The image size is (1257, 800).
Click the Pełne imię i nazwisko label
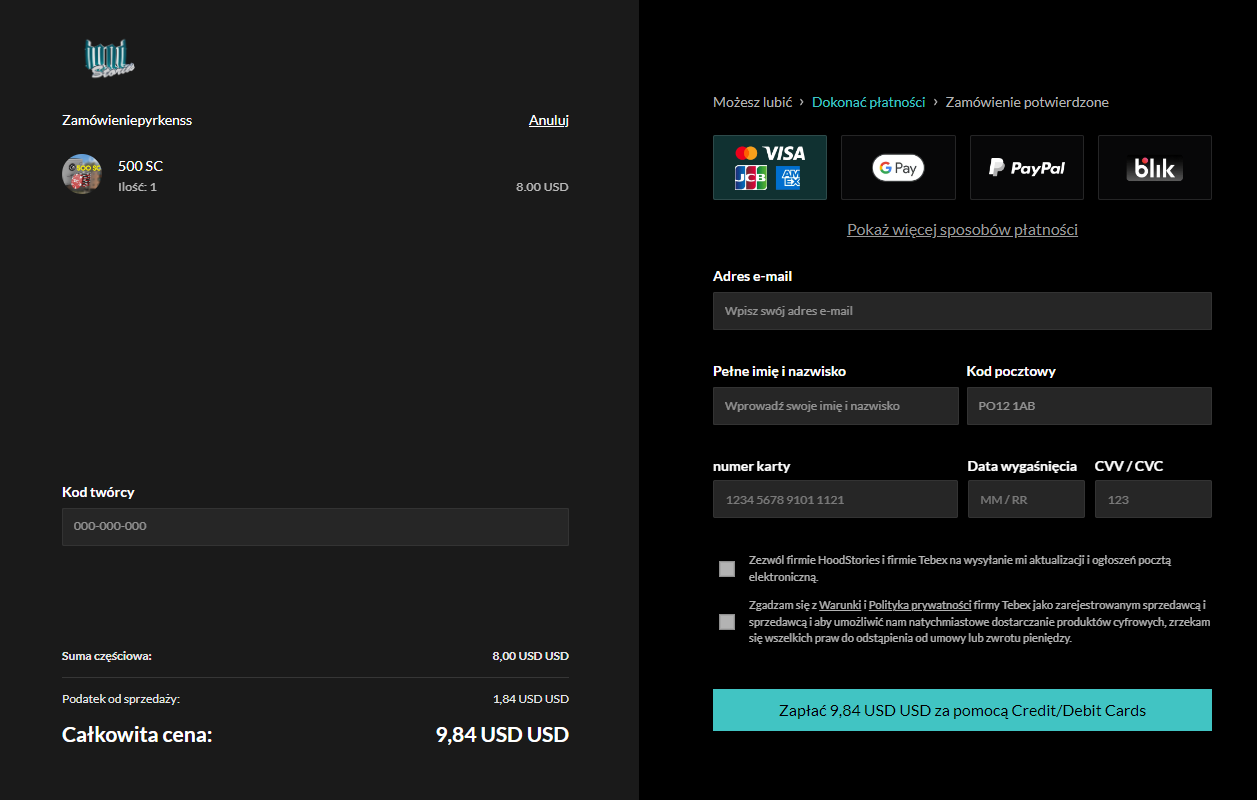[x=779, y=371]
